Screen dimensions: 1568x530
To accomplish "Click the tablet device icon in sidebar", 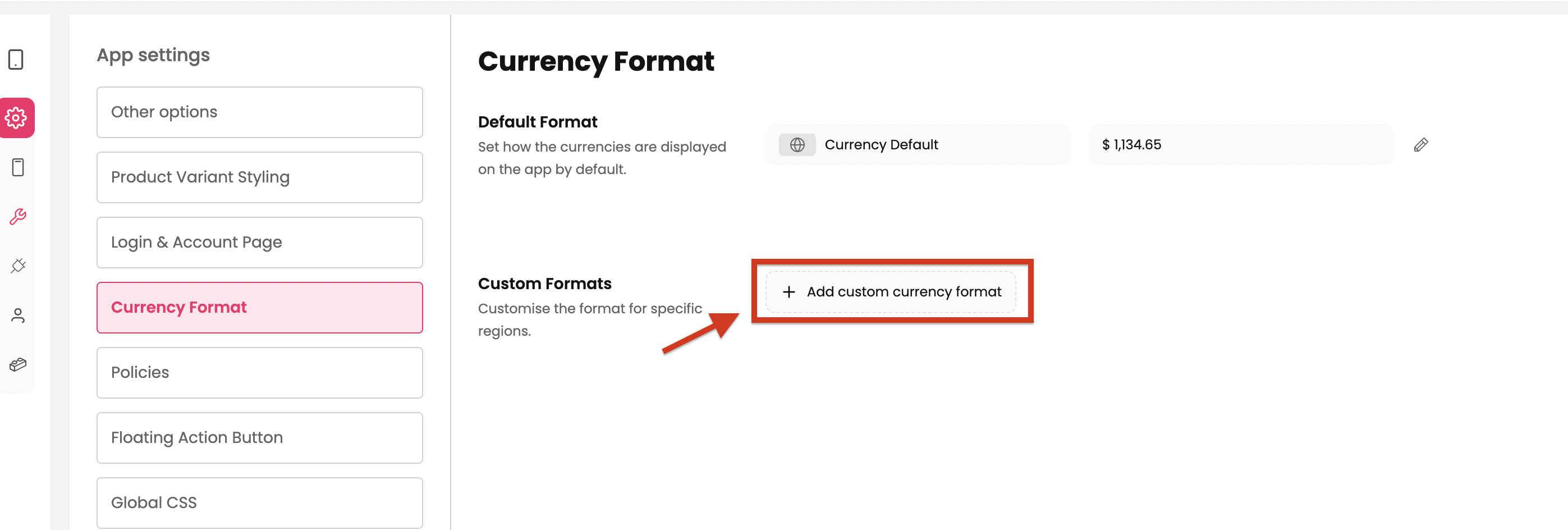I will (16, 60).
